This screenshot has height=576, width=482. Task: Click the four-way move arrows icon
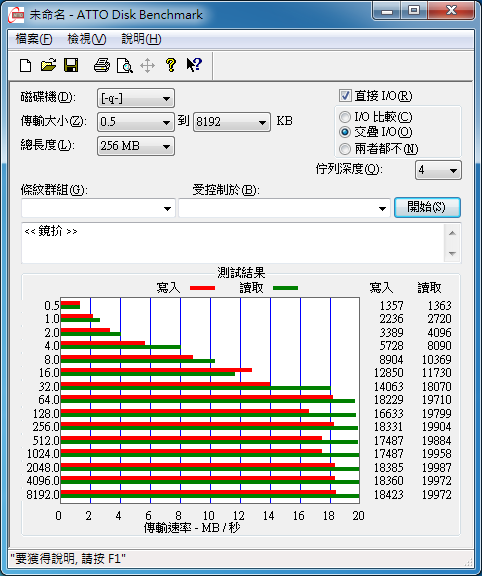tap(147, 66)
